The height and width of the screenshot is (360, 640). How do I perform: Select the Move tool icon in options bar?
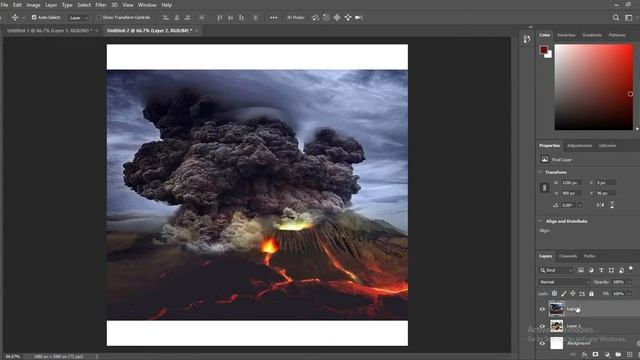[x=15, y=18]
